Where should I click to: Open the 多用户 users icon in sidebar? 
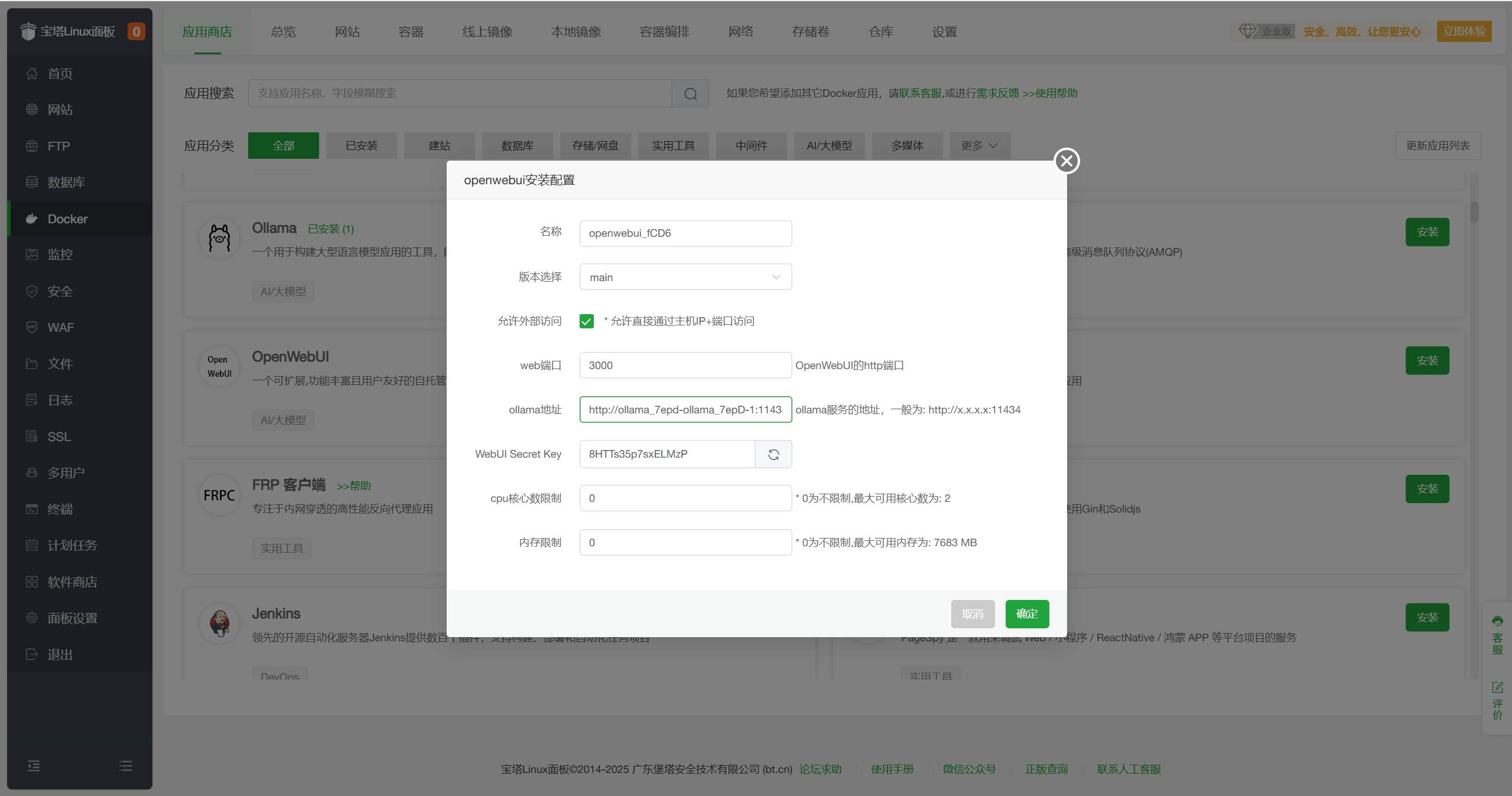32,472
